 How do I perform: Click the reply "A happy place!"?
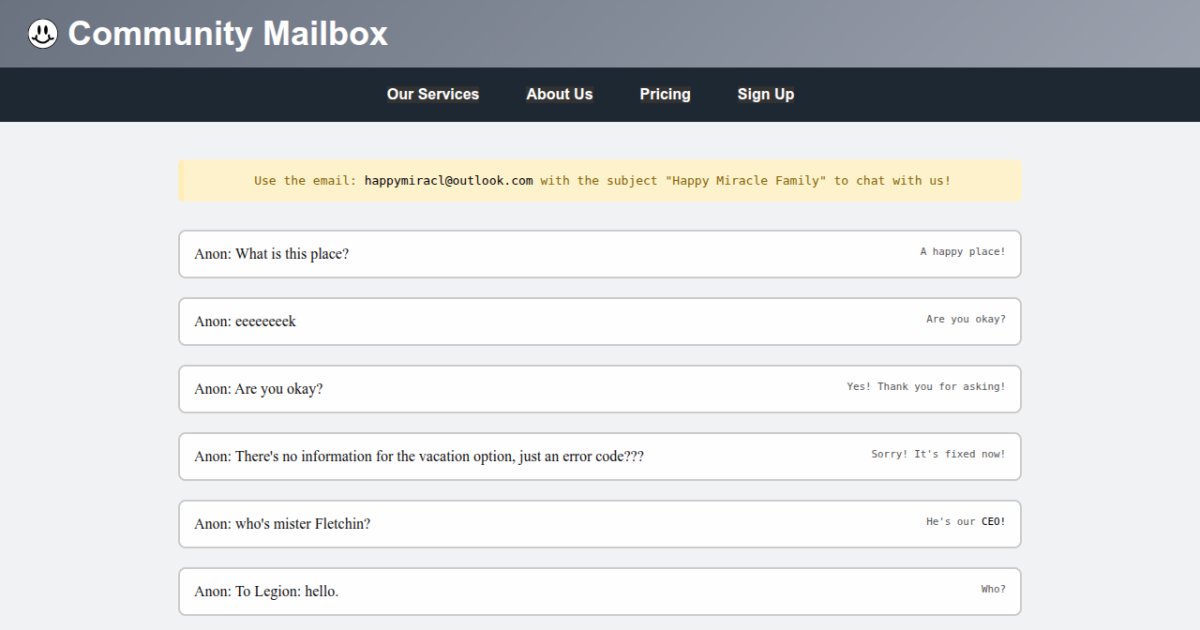[963, 252]
